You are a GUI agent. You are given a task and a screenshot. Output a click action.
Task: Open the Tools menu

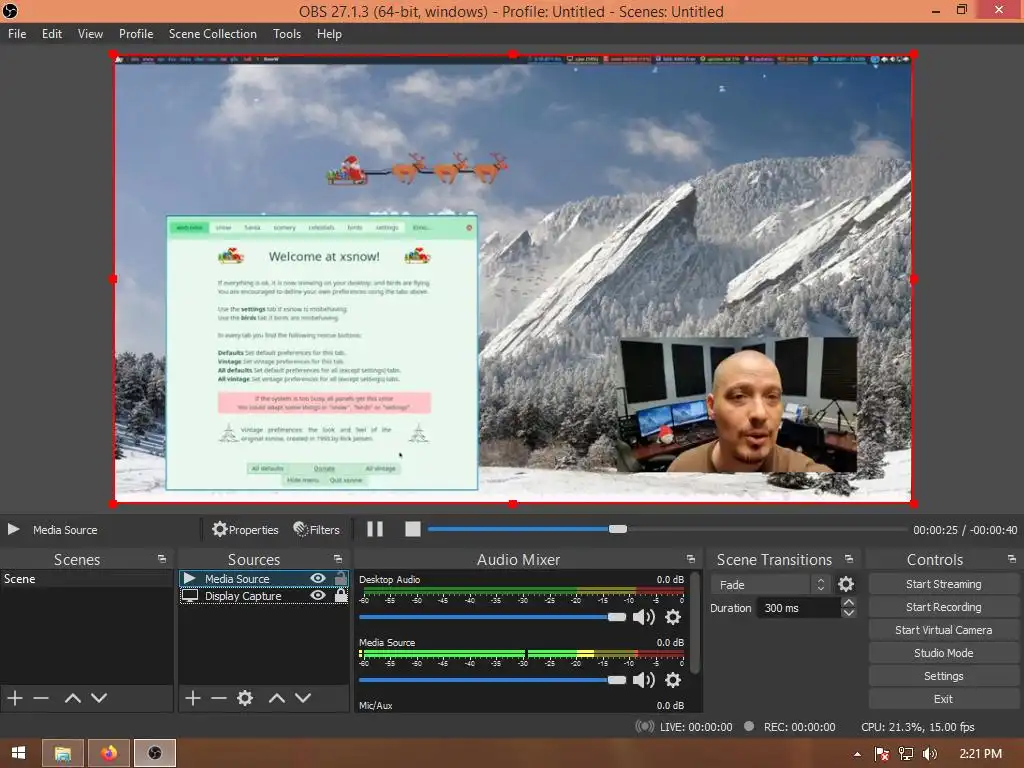tap(287, 34)
